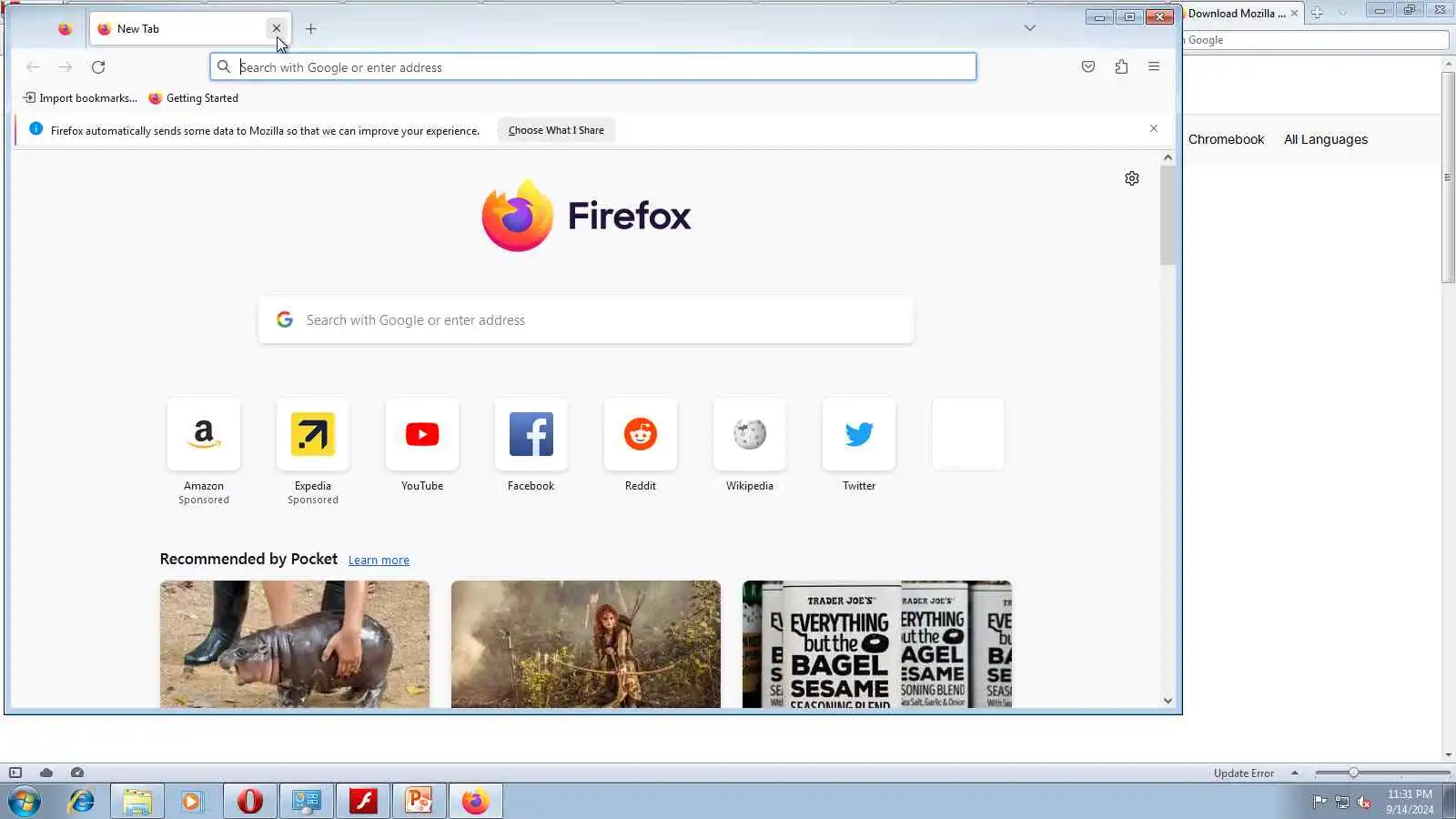Click the Save to Pocket toolbar icon
The image size is (1456, 819).
click(x=1088, y=66)
